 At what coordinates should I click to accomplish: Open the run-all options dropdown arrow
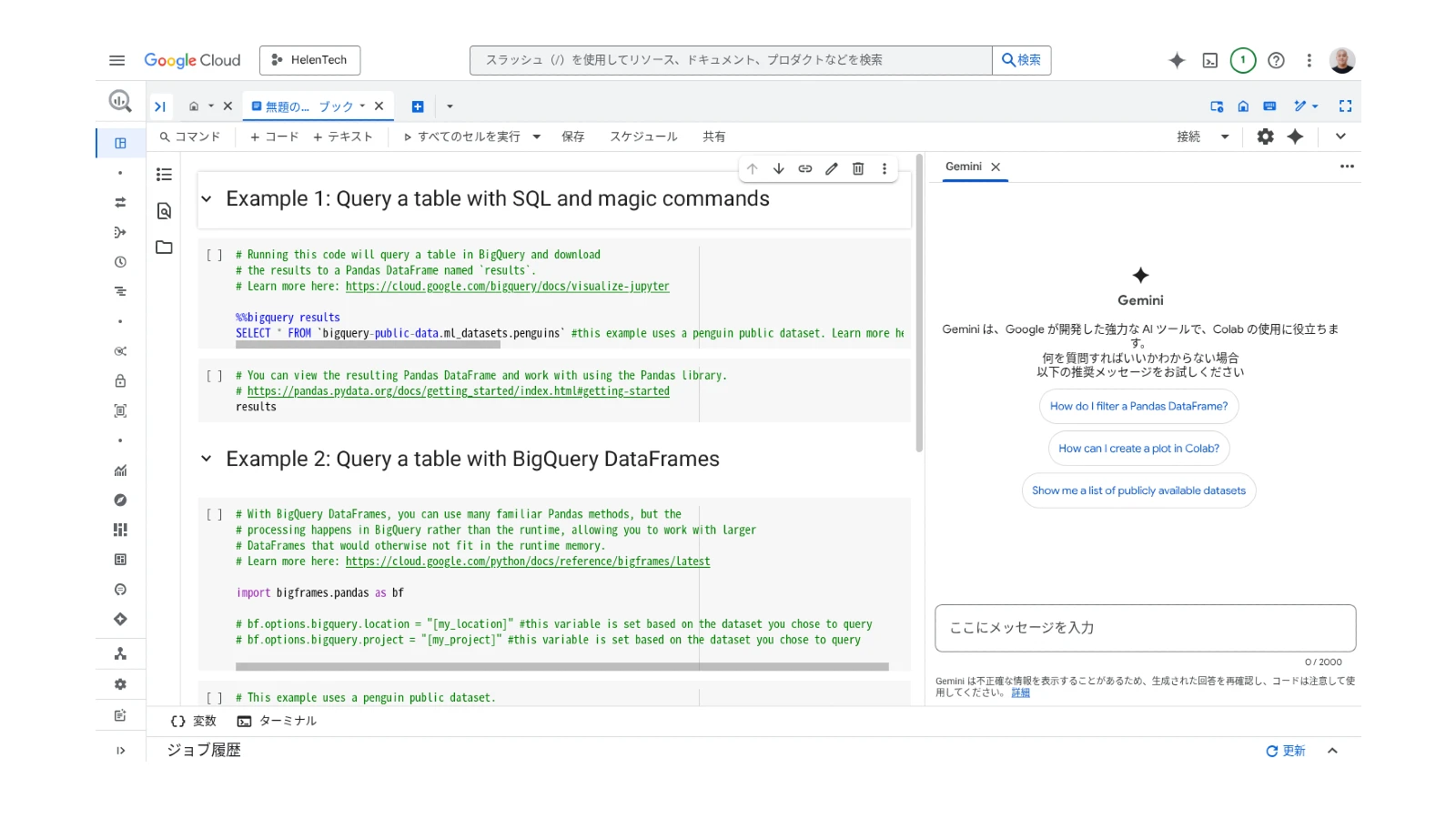click(537, 136)
